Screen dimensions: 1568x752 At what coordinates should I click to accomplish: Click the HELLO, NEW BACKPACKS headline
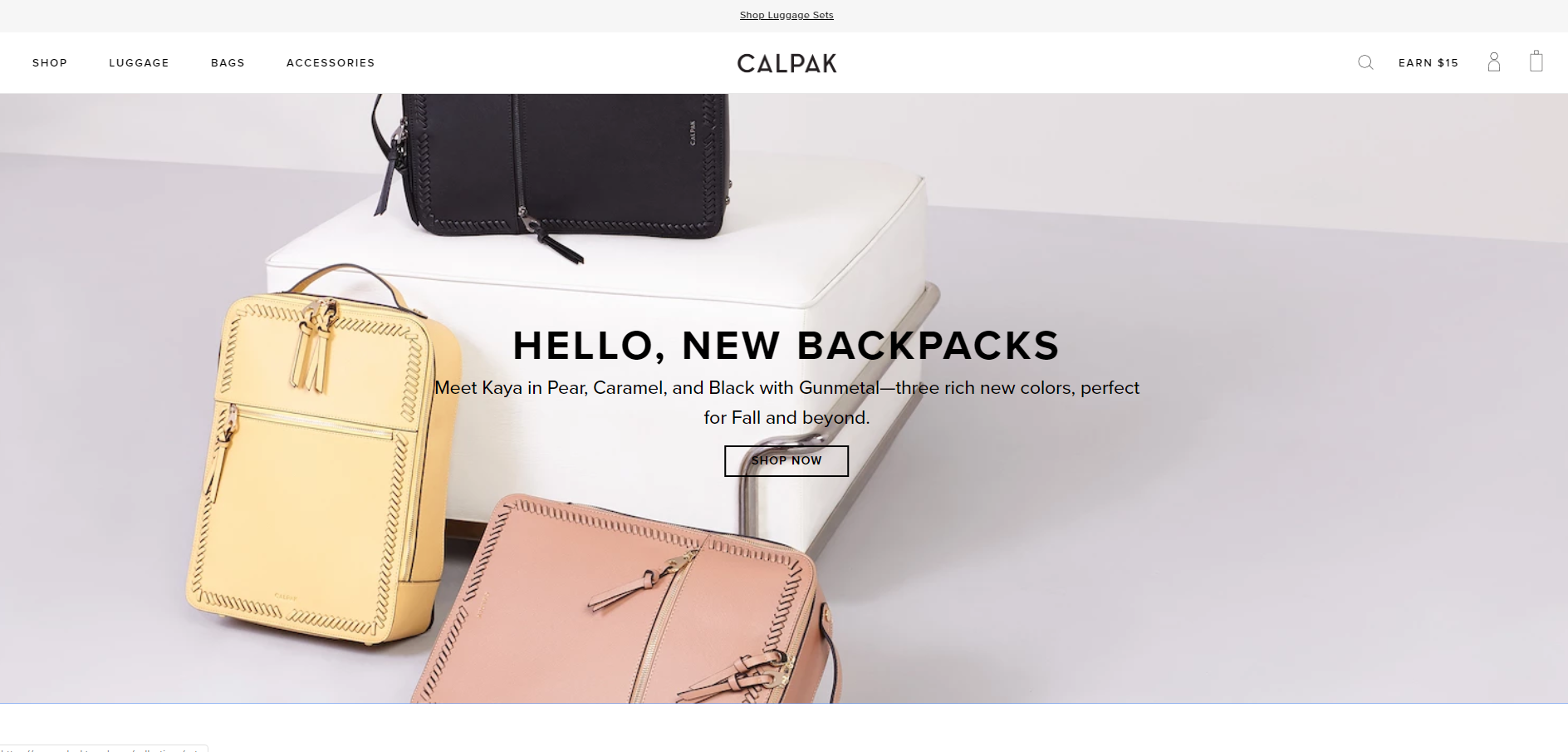pyautogui.click(x=786, y=346)
